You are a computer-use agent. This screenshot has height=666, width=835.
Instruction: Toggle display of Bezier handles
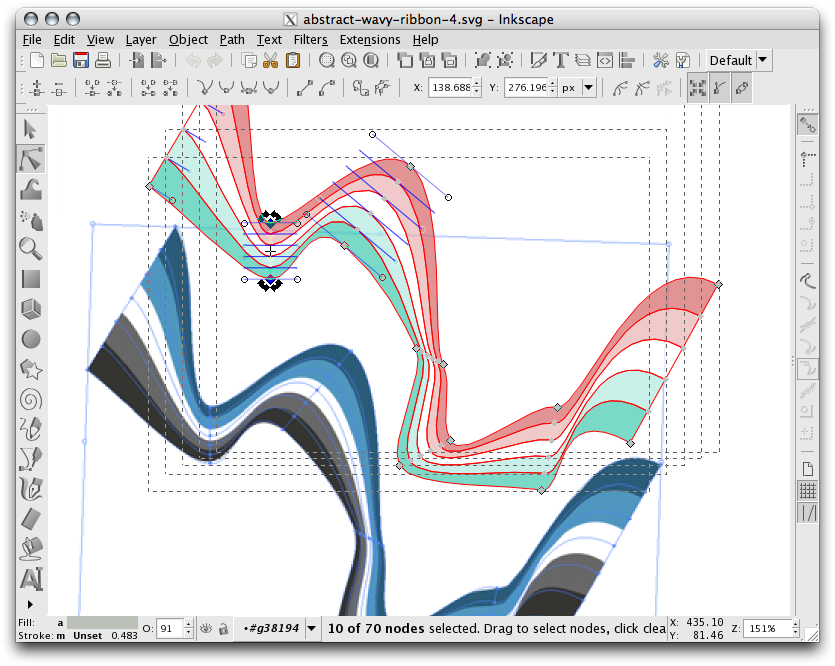(718, 87)
